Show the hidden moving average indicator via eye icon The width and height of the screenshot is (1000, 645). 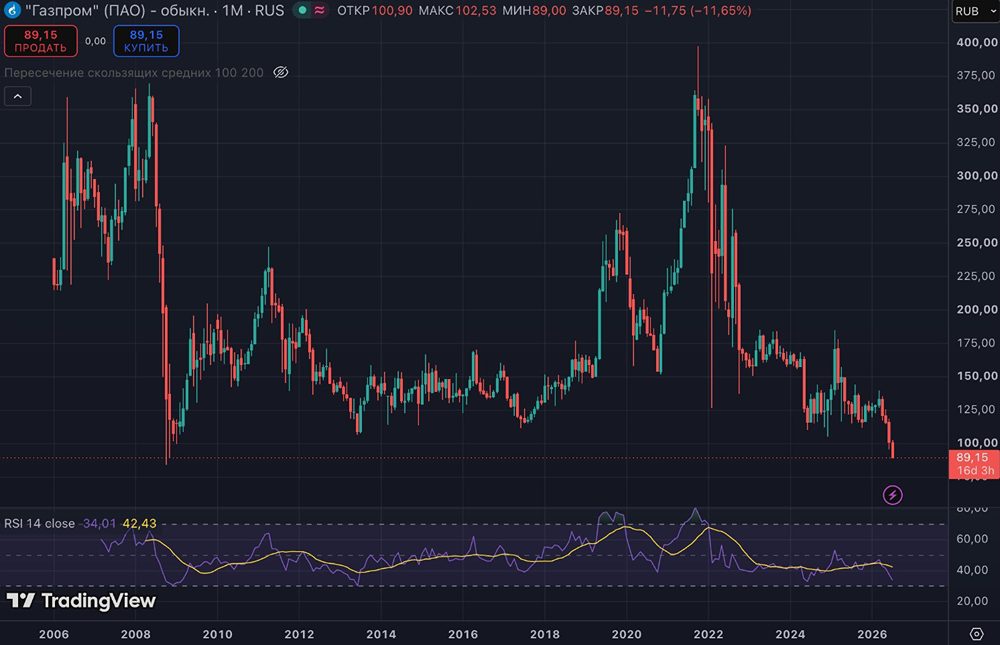pos(281,72)
